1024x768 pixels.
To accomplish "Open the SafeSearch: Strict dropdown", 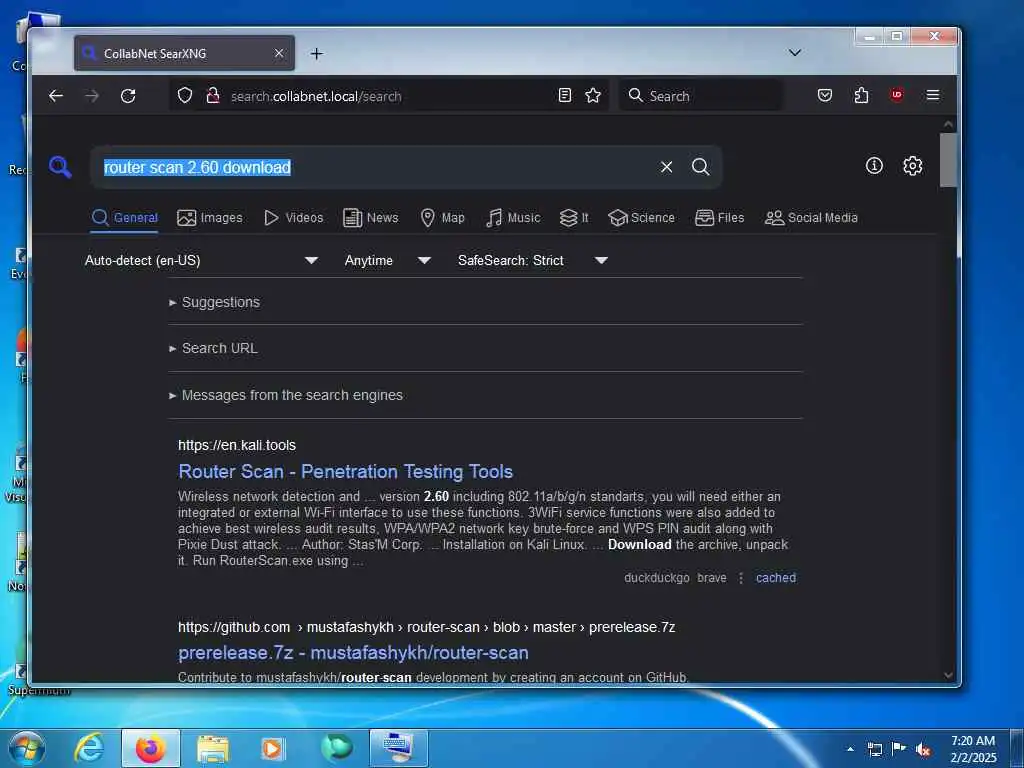I will [x=533, y=261].
